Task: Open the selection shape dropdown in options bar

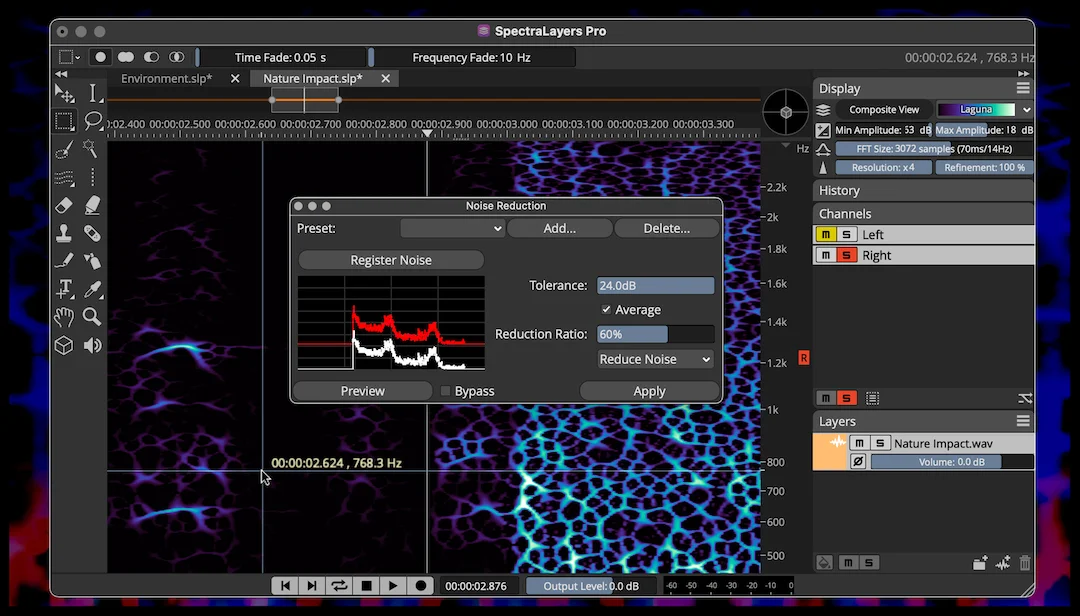Action: pos(70,57)
